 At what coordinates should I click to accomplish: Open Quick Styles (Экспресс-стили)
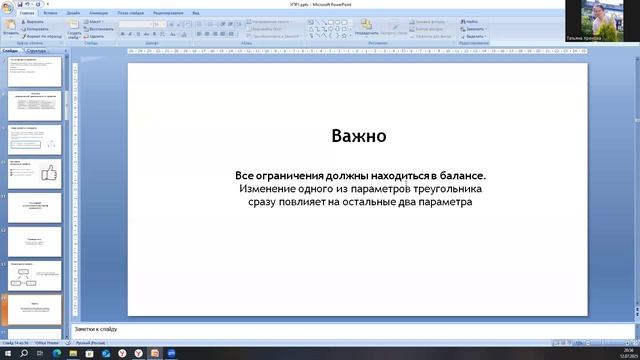pos(394,29)
